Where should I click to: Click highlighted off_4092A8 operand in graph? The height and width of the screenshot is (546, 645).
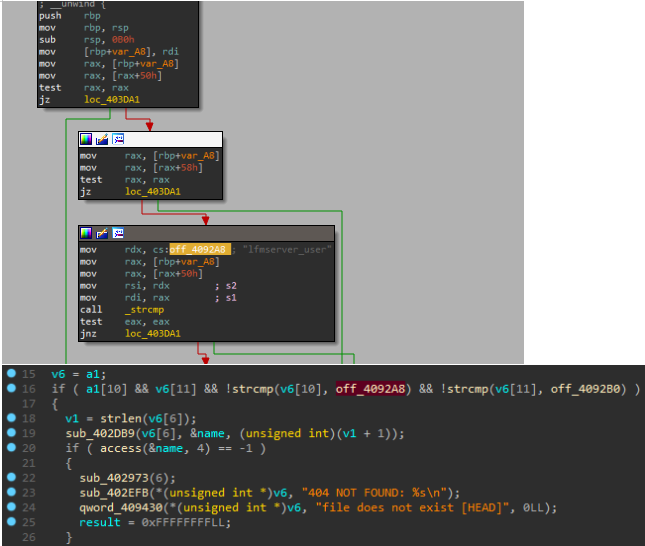tap(200, 249)
